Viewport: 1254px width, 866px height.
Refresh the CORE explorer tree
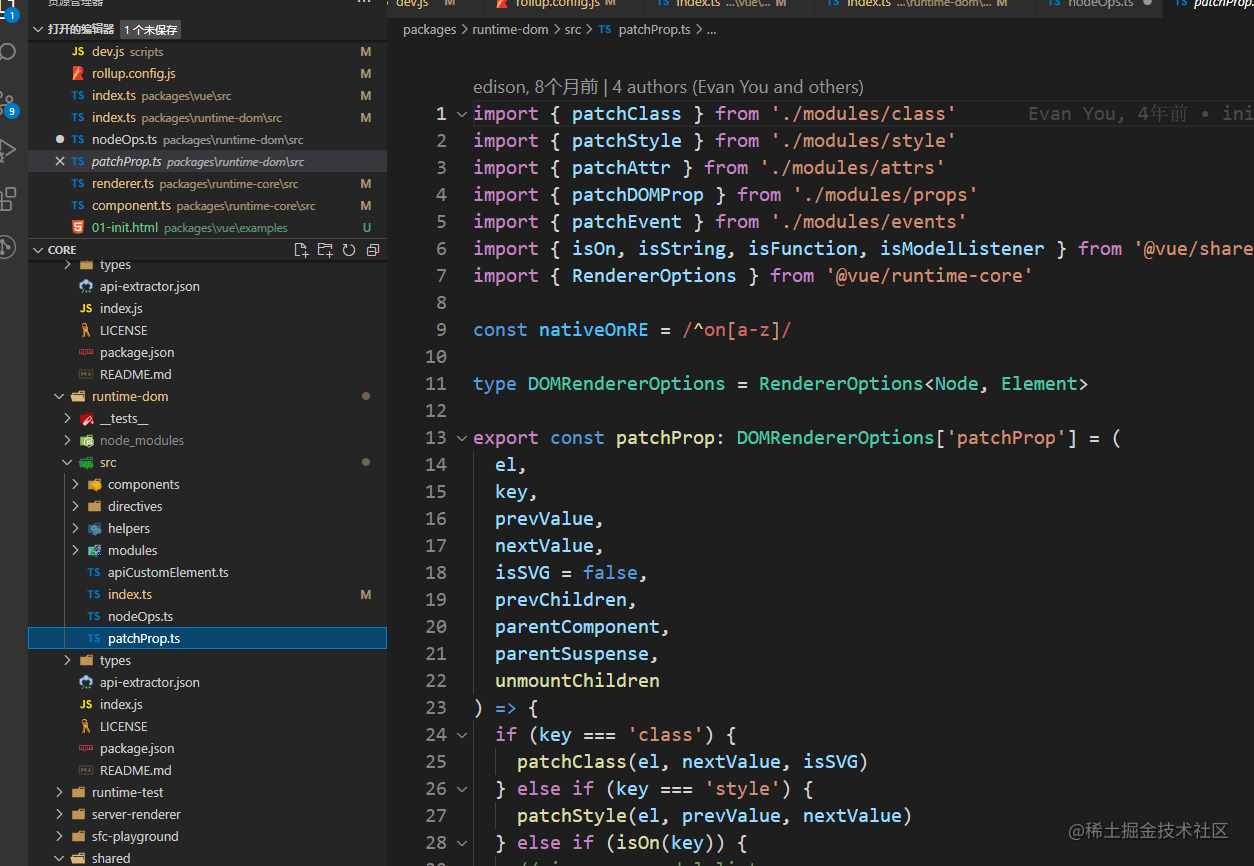pos(349,250)
